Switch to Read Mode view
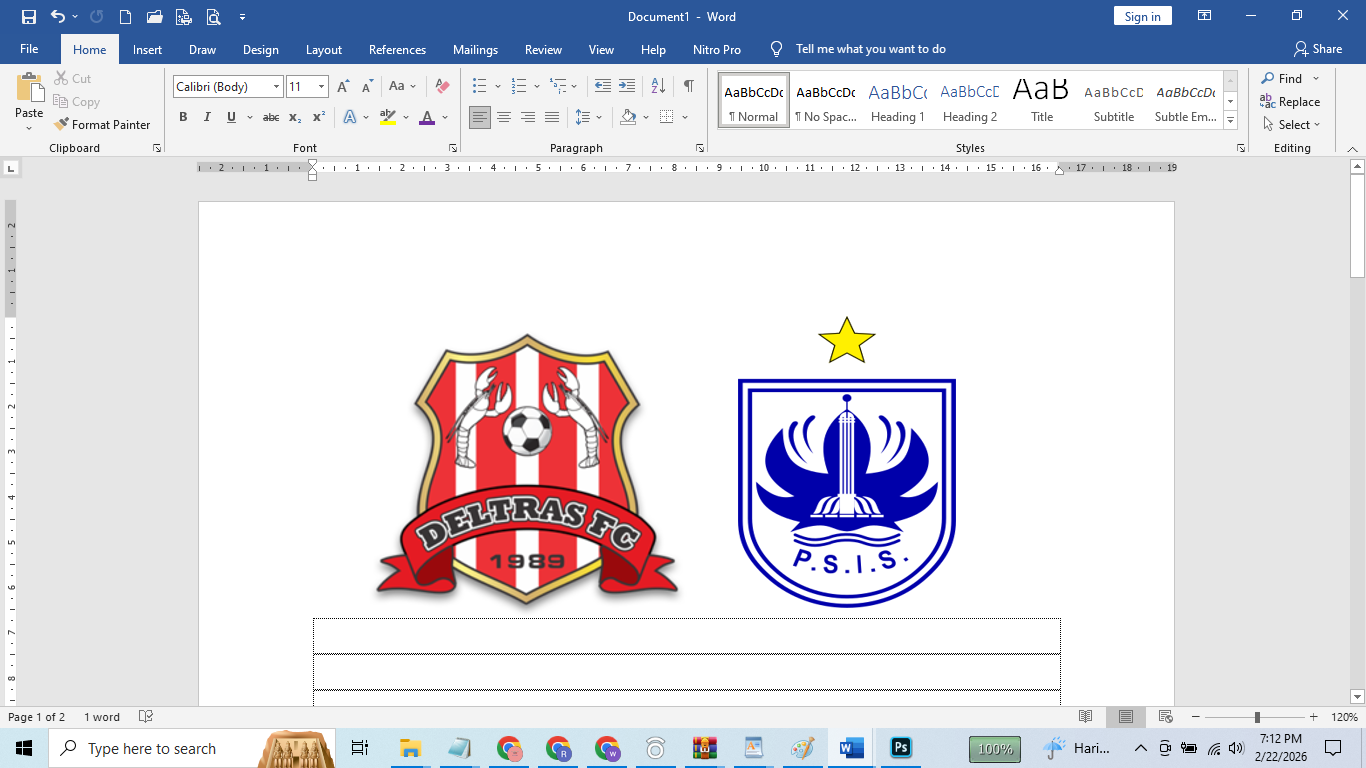 coord(1086,717)
